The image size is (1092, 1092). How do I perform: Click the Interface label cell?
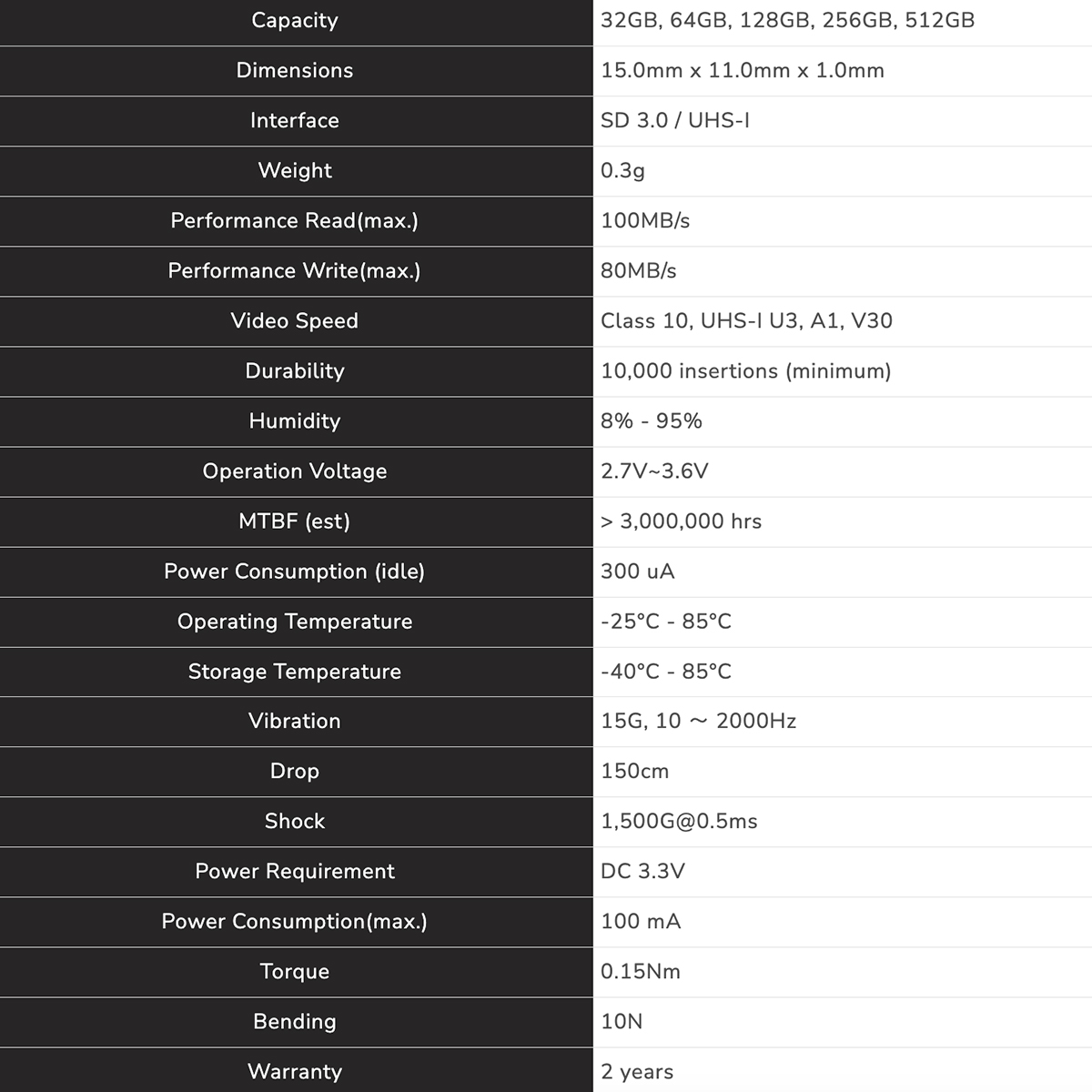click(295, 121)
